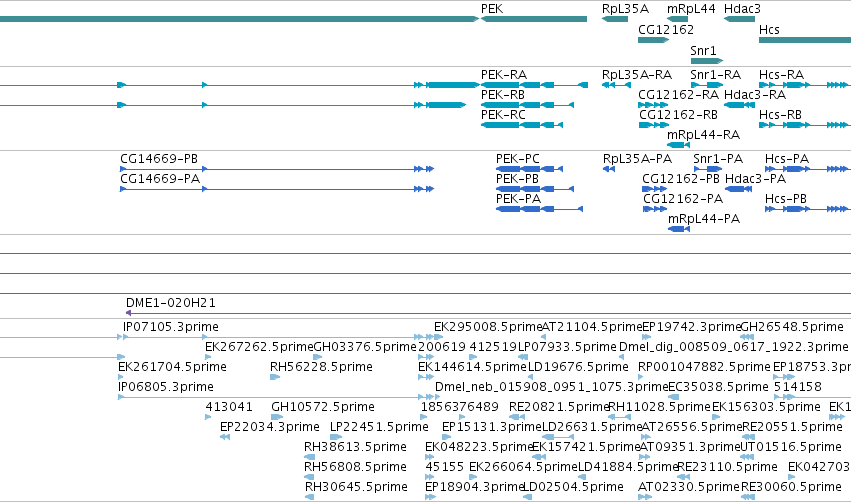Click protein Snr1-PA
The width and height of the screenshot is (851, 502).
pyautogui.click(x=708, y=169)
